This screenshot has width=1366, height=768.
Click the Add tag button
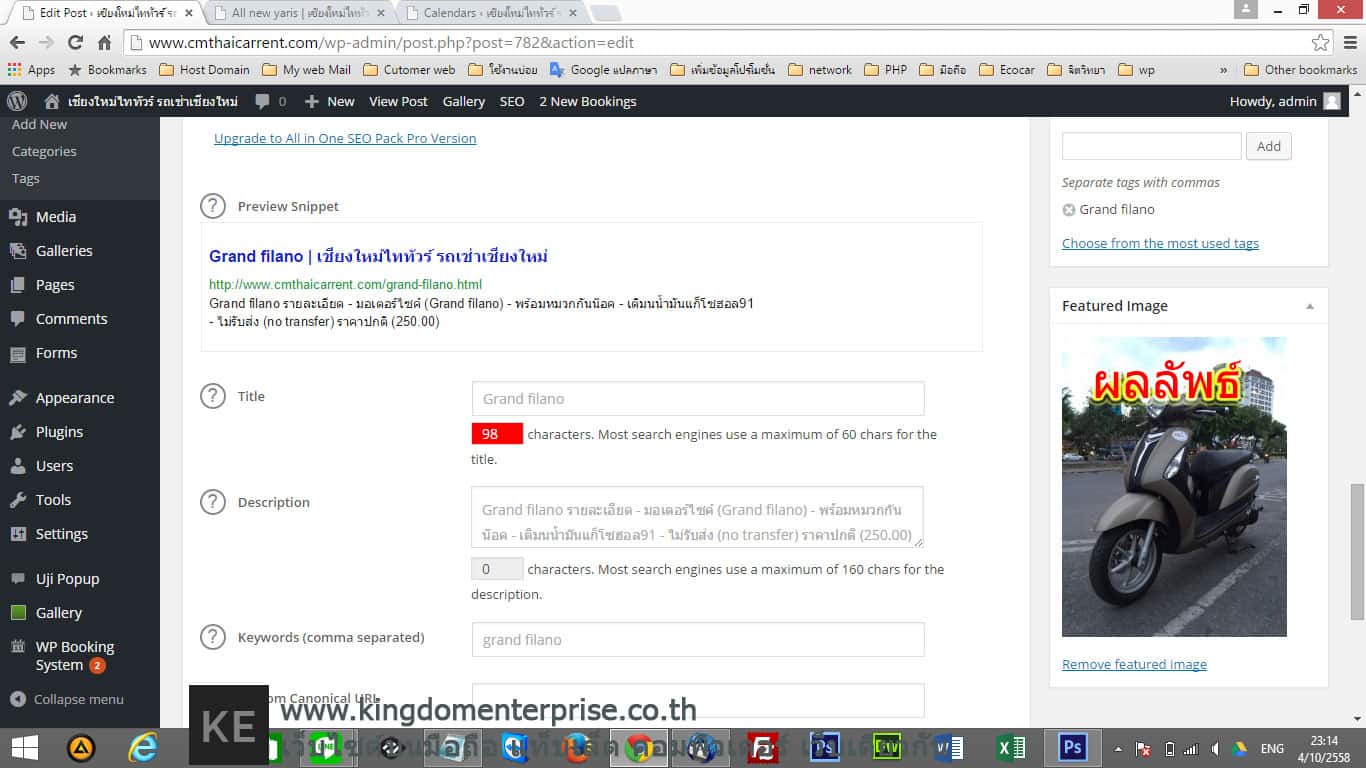1268,146
